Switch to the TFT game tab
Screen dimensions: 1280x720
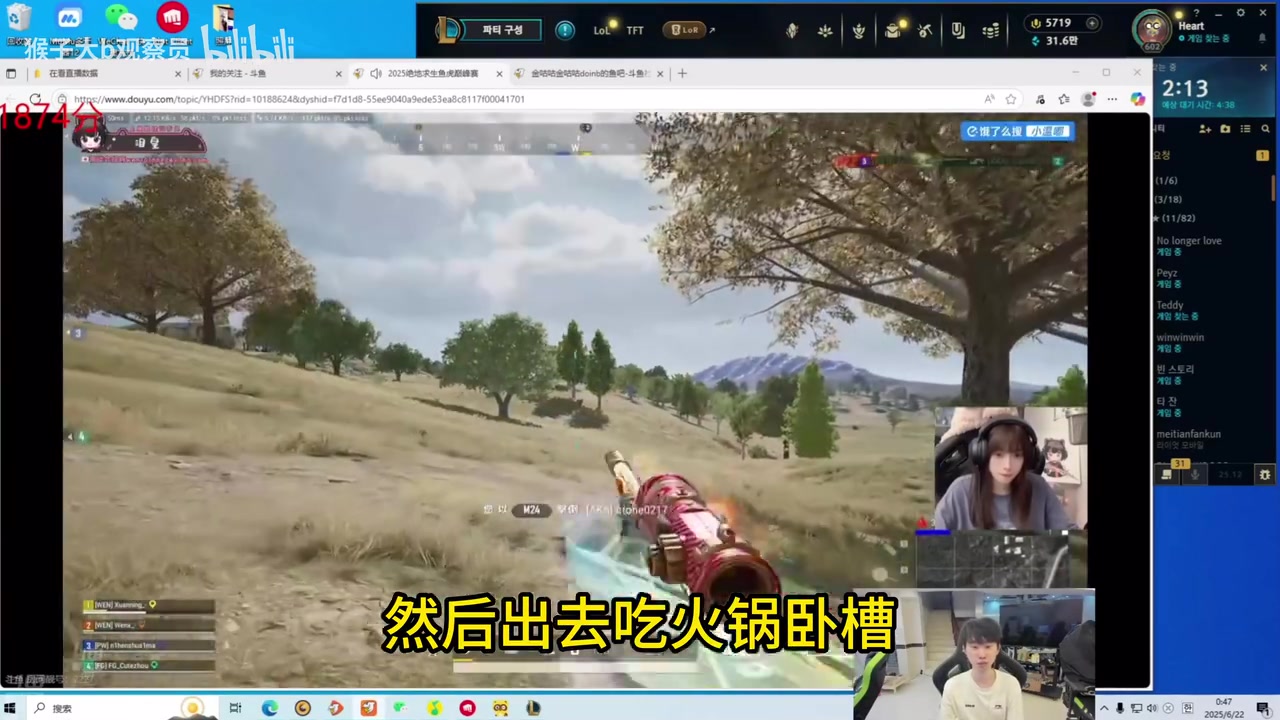[x=635, y=30]
